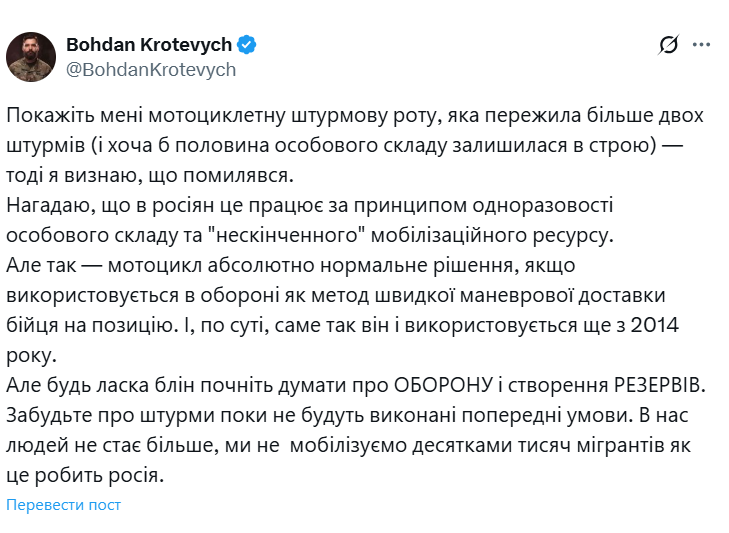The image size is (729, 533).
Task: Click the year '2014' in the post
Action: (x=655, y=325)
